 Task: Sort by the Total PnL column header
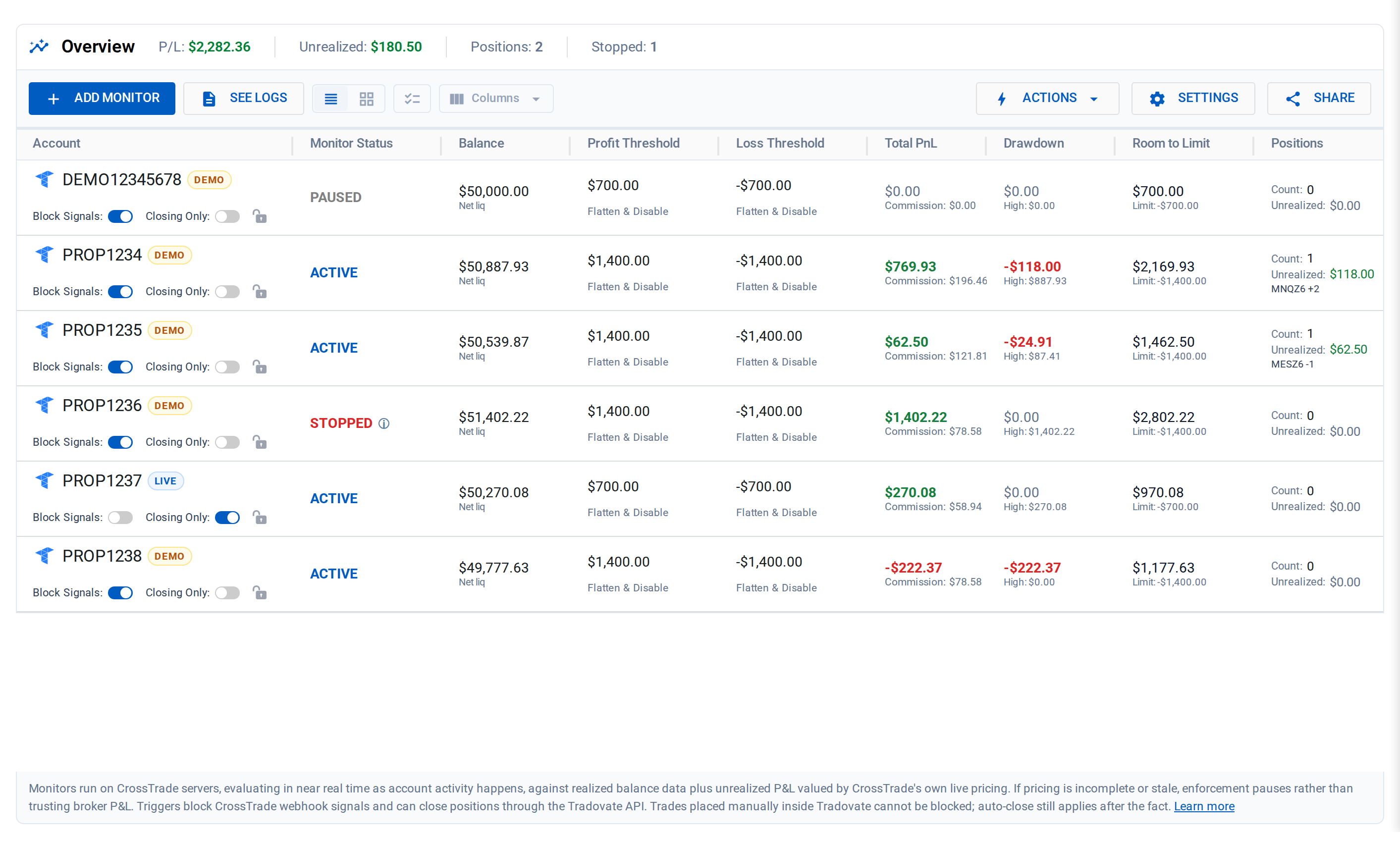(x=910, y=143)
